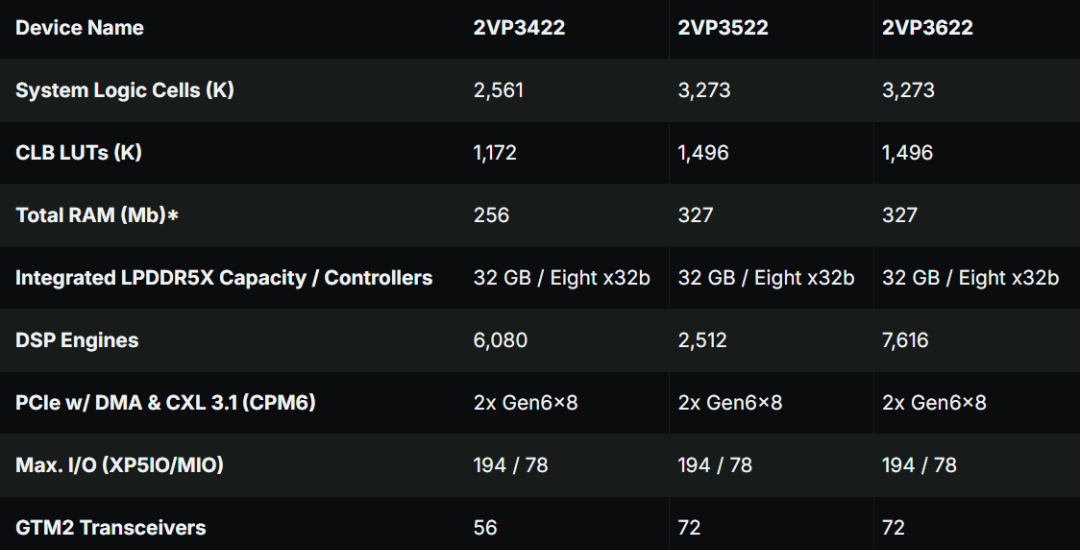Select the 2VP3522 column header
1080x550 pixels.
[x=723, y=28]
